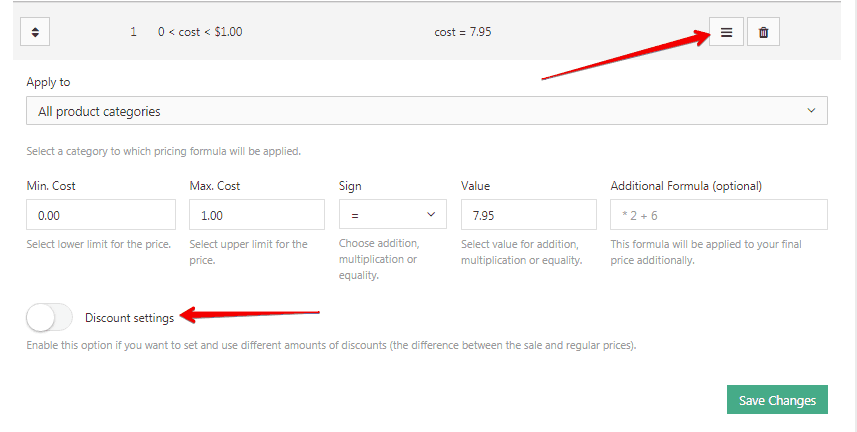The image size is (857, 432).
Task: Delete the pricing rule with trash icon
Action: pos(763,32)
